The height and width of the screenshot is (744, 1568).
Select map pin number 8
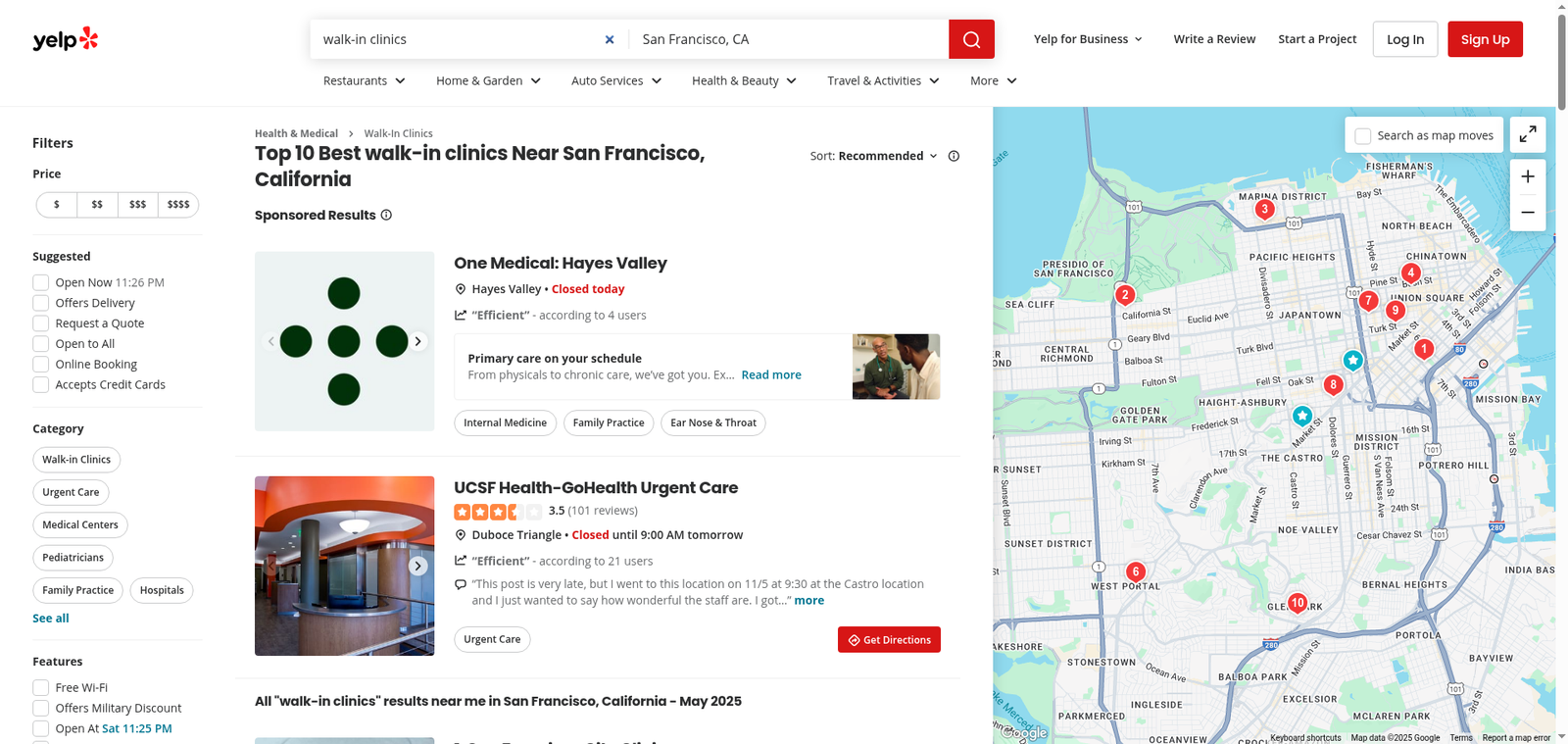point(1333,385)
